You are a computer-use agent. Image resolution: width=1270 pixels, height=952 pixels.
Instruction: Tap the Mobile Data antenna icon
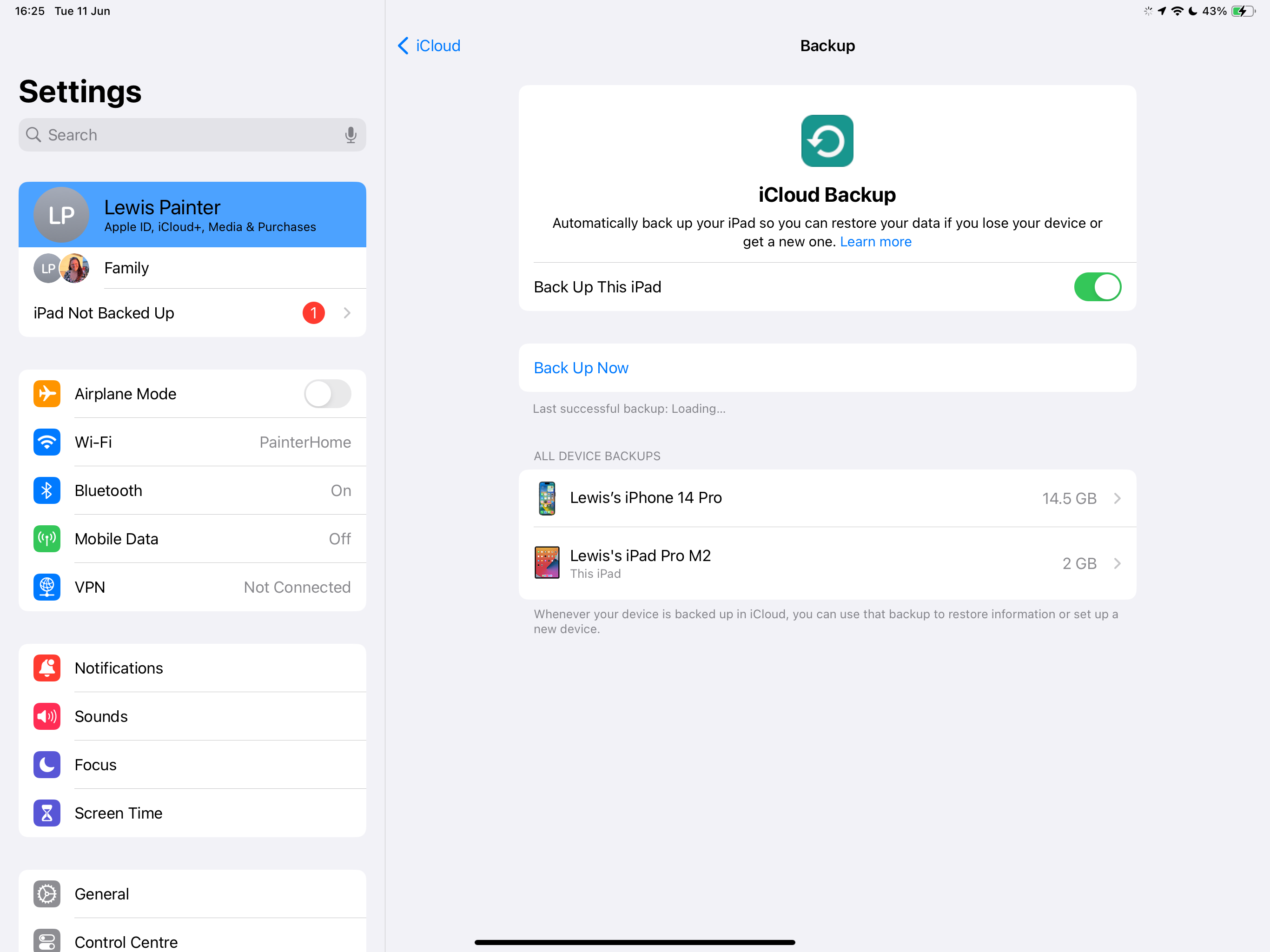(46, 539)
